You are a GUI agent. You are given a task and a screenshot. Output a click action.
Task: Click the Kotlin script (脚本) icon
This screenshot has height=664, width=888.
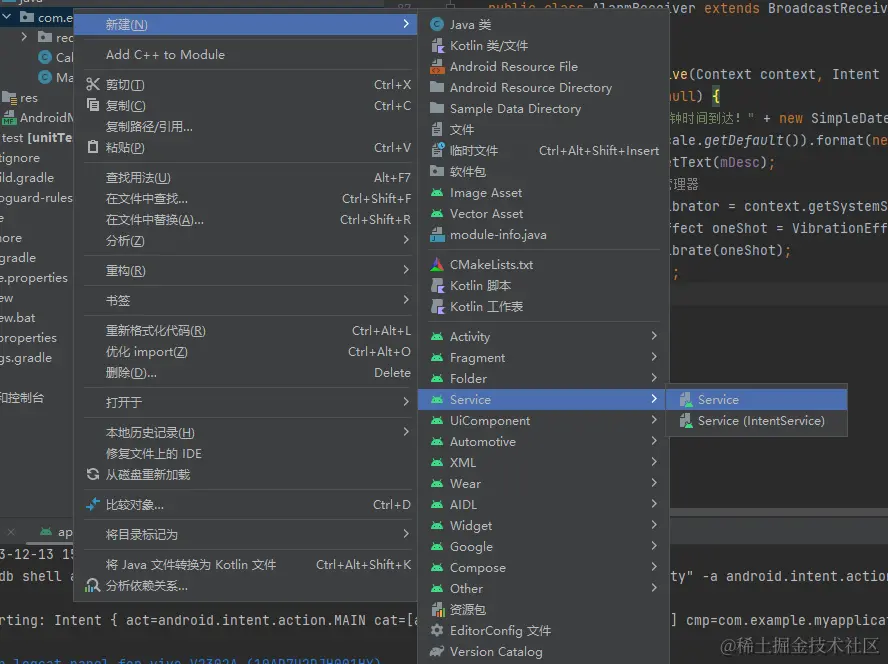pos(437,286)
